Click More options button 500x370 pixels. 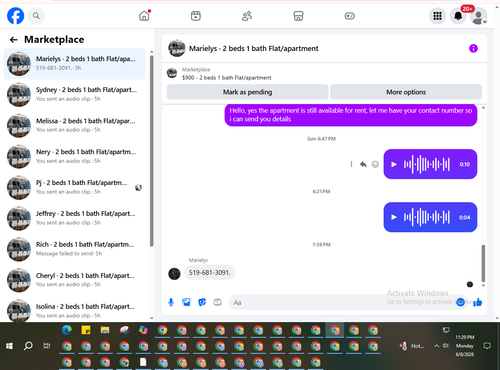click(406, 92)
